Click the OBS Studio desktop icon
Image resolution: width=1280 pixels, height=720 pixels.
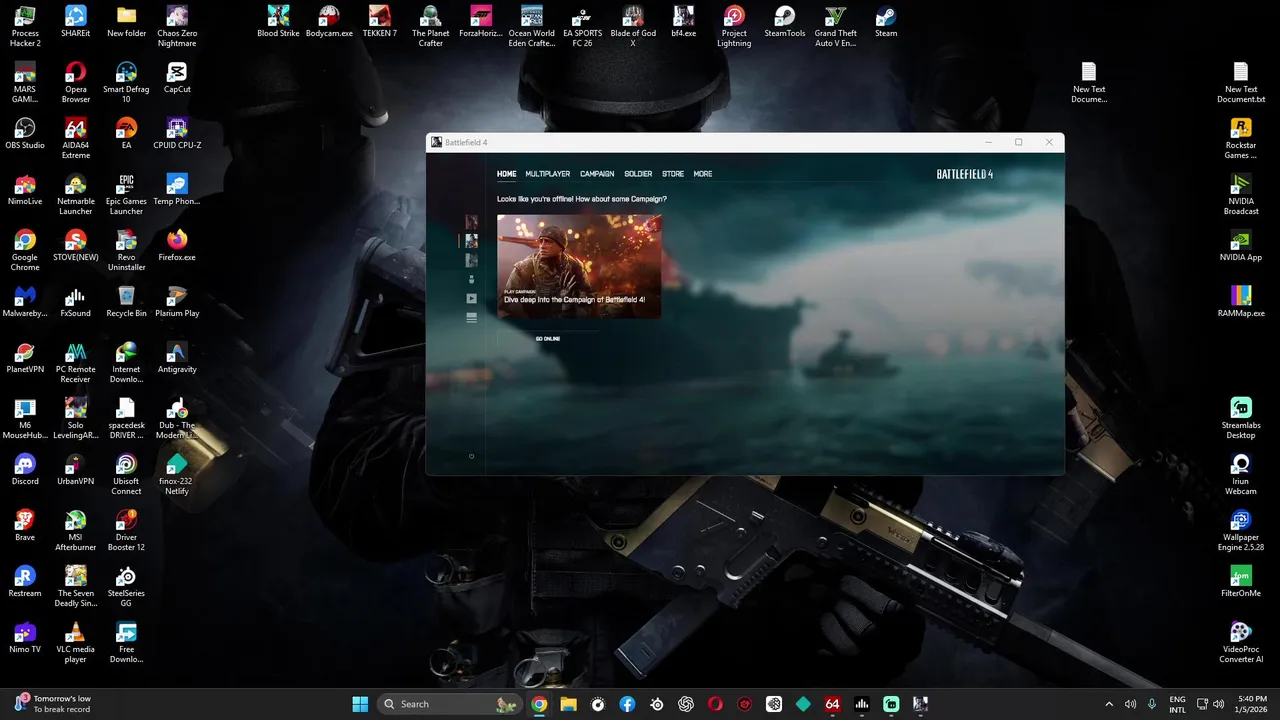(25, 134)
